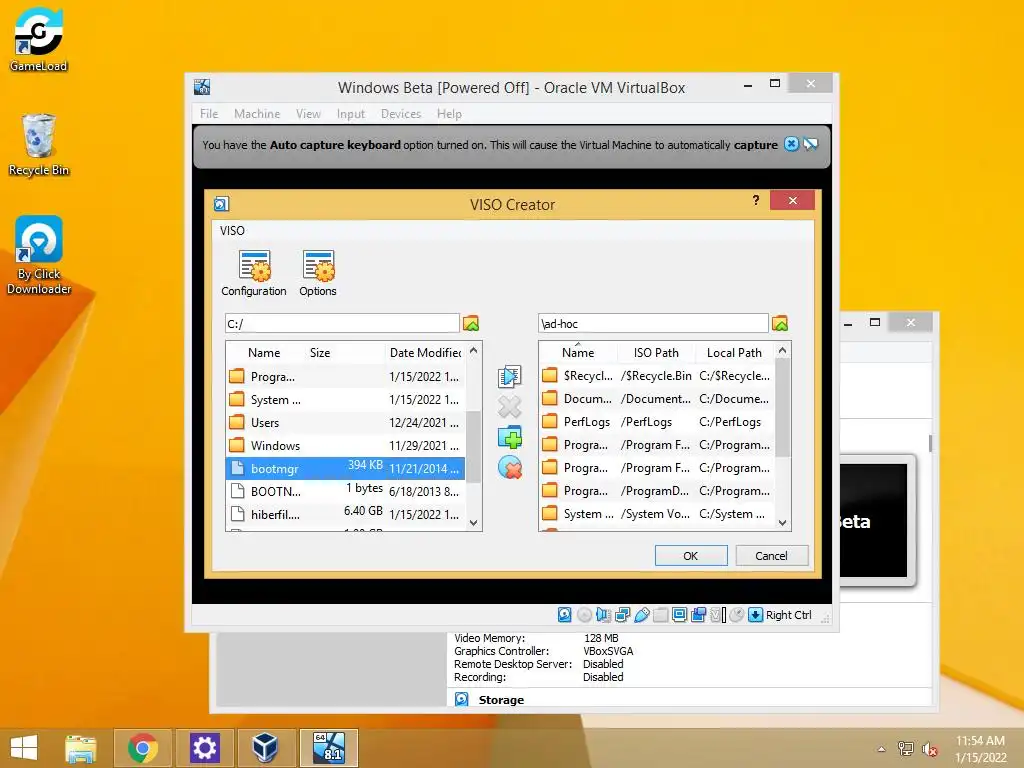Sort host files by Date Modified column

click(425, 353)
